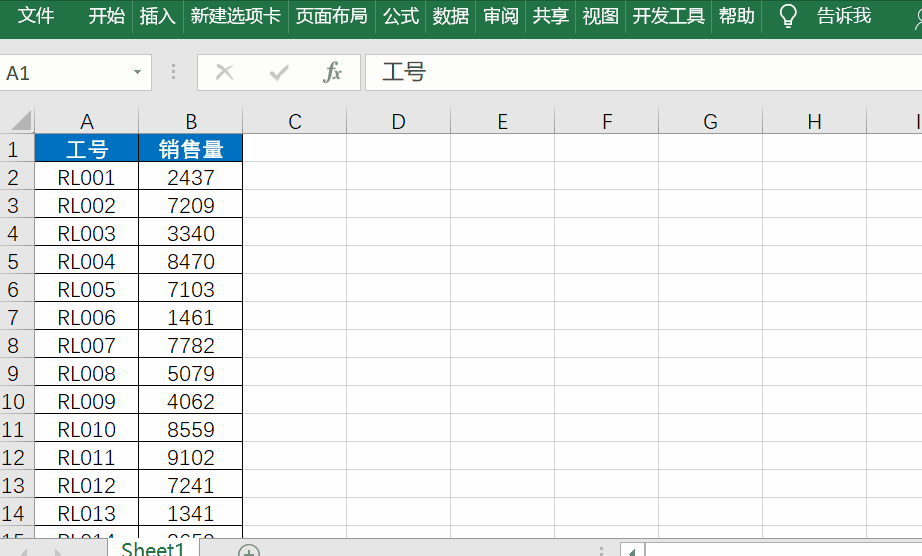Open the 数据 ribbon tab
The image size is (922, 556).
450,15
